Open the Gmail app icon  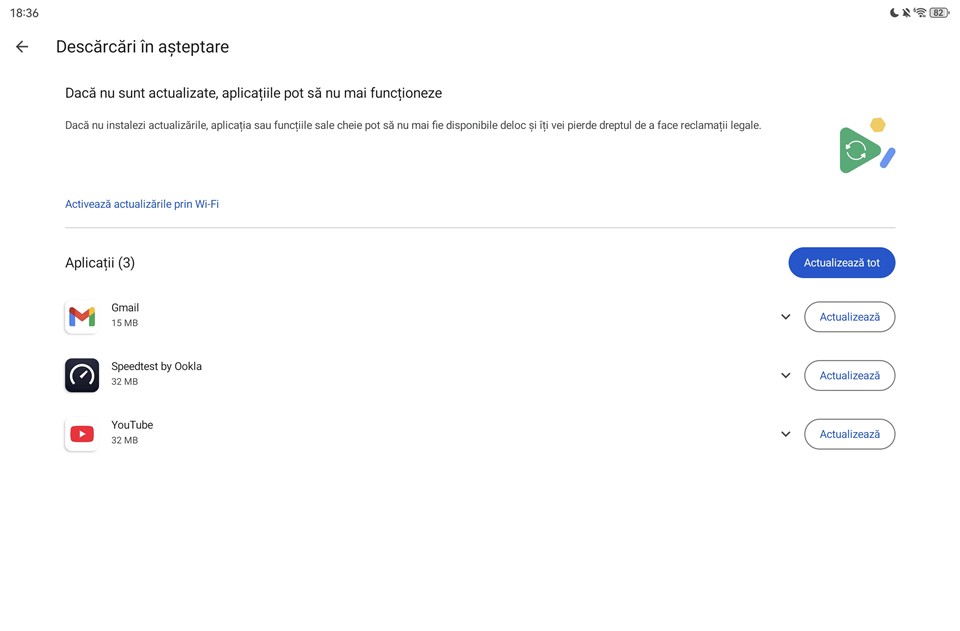[82, 317]
